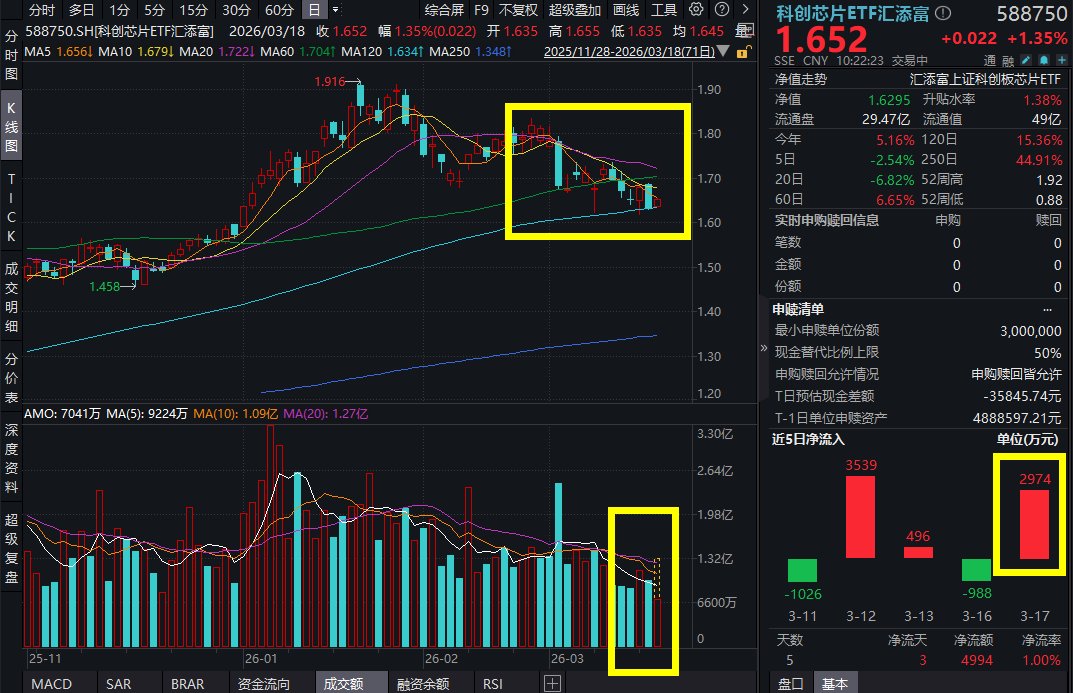Expand the date range dropdown showing 71日
Viewport: 1073px width, 693px height.
click(x=723, y=52)
